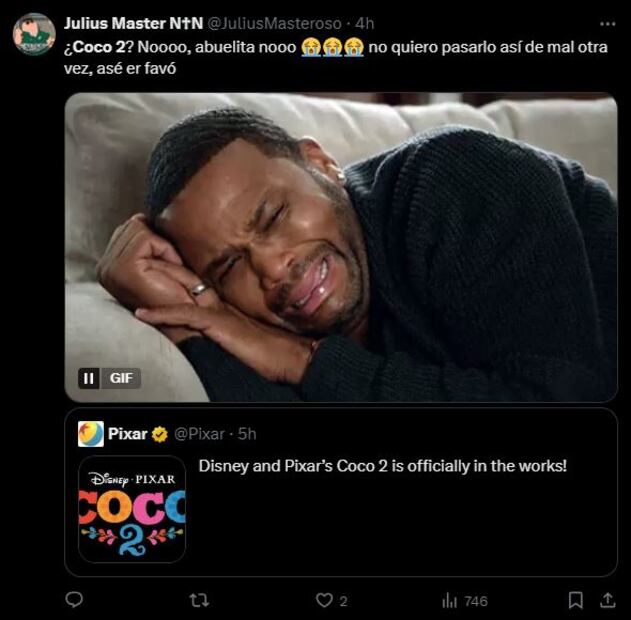Open the Pixar account name in quote
The width and height of the screenshot is (631, 620).
[128, 434]
